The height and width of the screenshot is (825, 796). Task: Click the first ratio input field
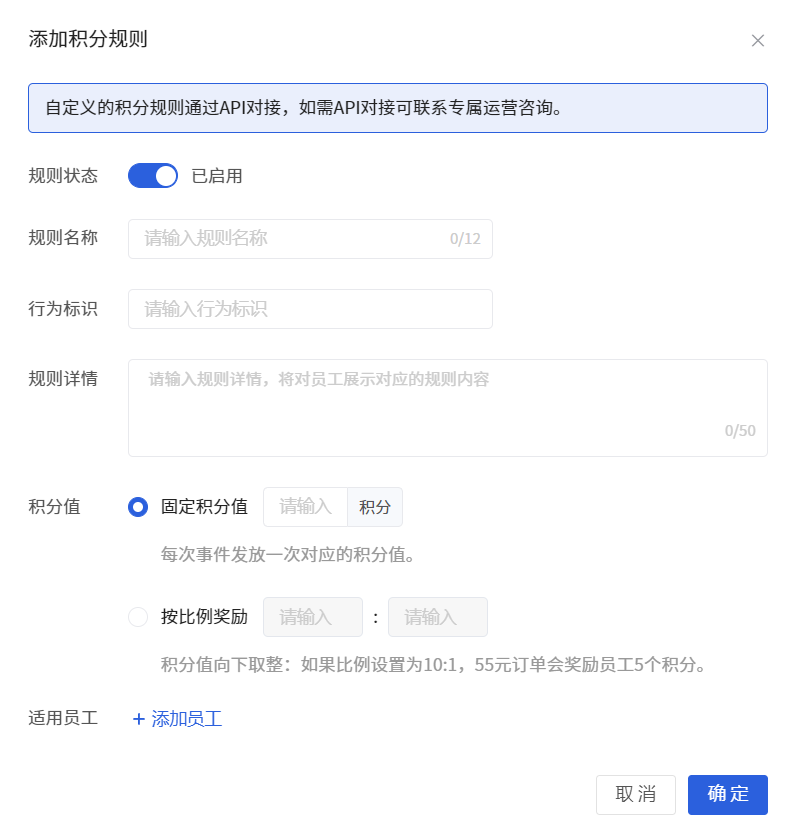313,617
